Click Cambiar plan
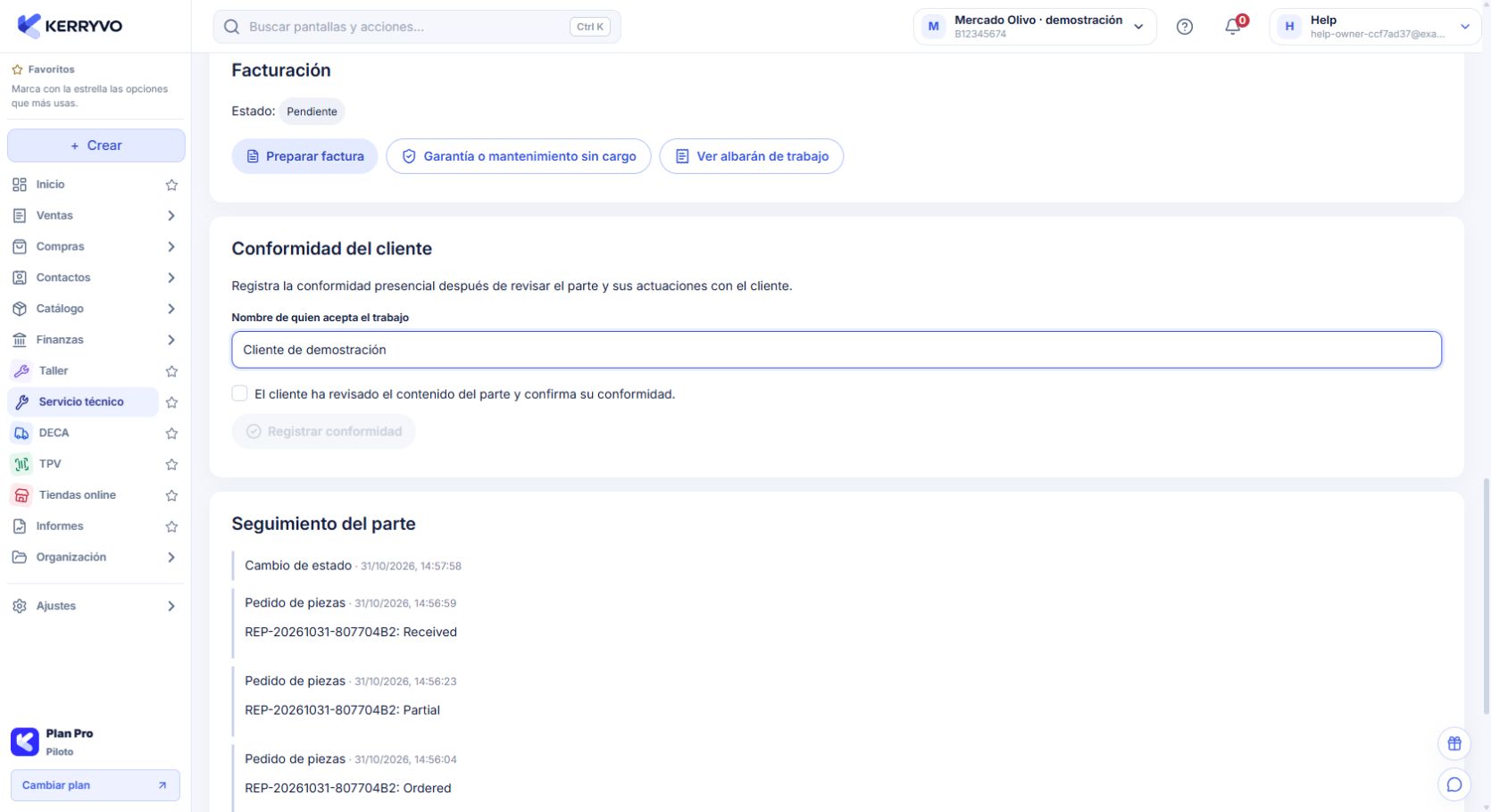This screenshot has width=1491, height=812. tap(96, 785)
